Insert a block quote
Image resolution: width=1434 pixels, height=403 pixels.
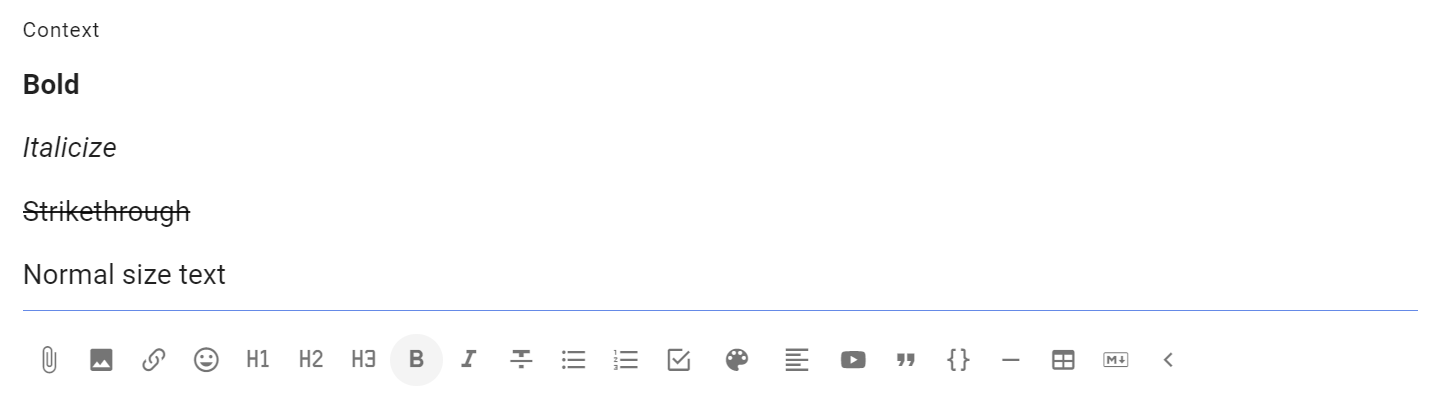click(906, 360)
